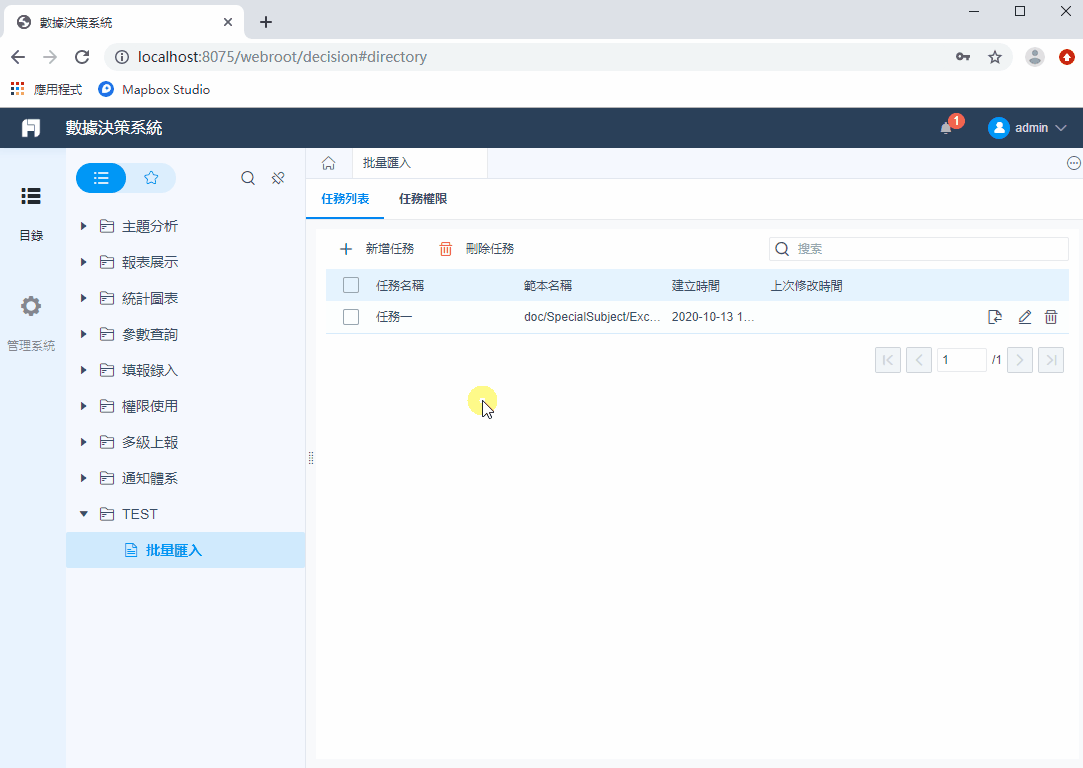Switch to favorites with the star toggle

click(x=151, y=177)
